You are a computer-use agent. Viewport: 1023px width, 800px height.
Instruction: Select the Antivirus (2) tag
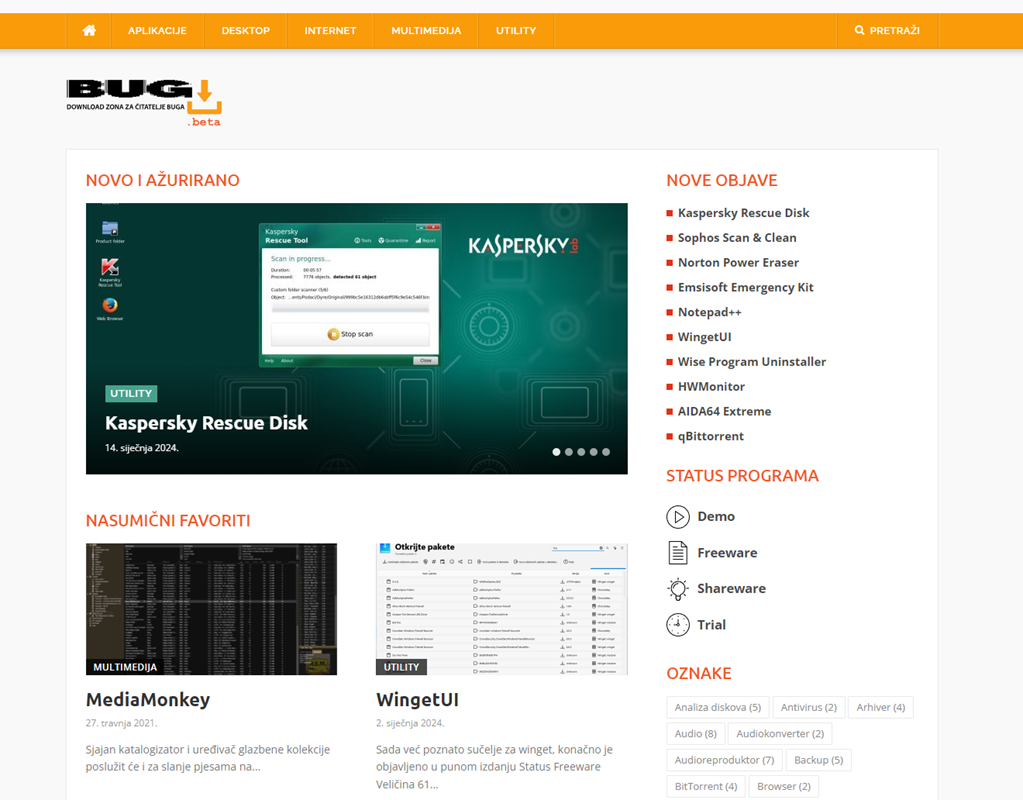[808, 707]
